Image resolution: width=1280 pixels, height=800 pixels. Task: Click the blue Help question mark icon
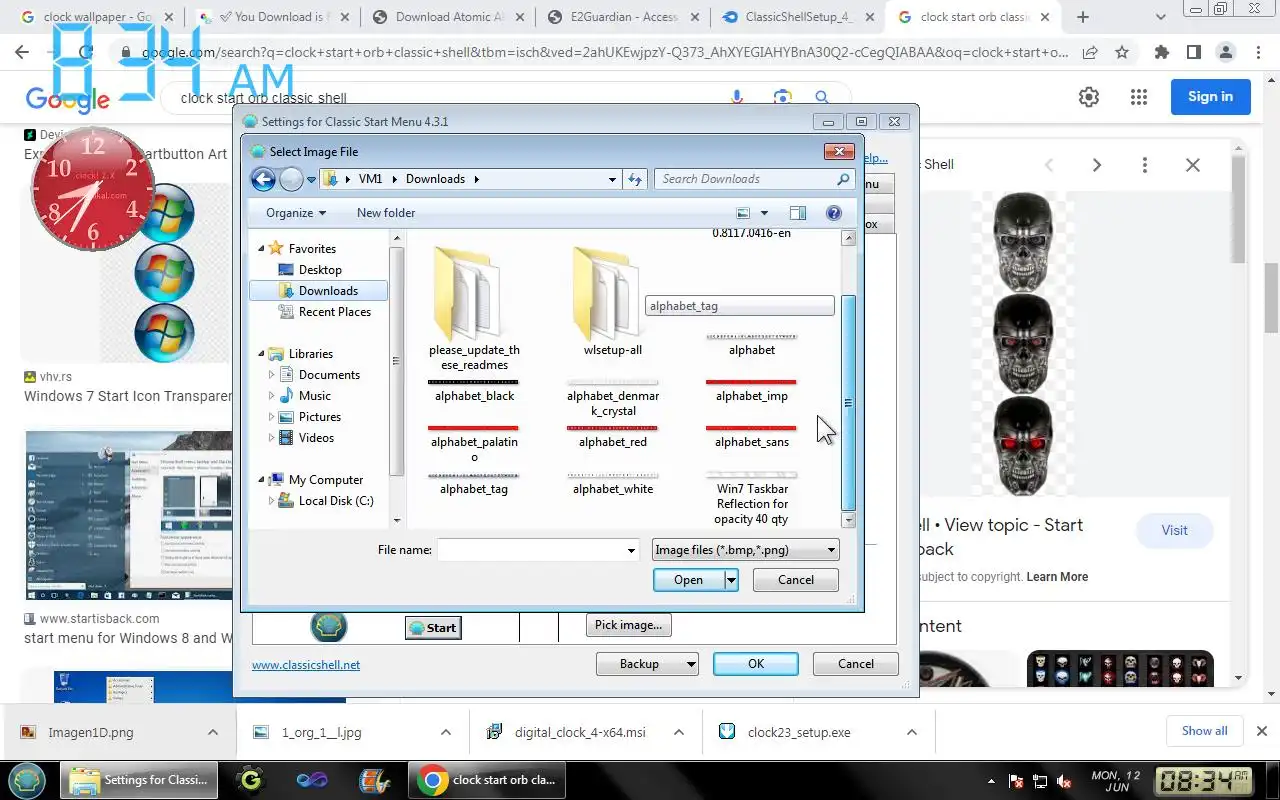(x=834, y=213)
